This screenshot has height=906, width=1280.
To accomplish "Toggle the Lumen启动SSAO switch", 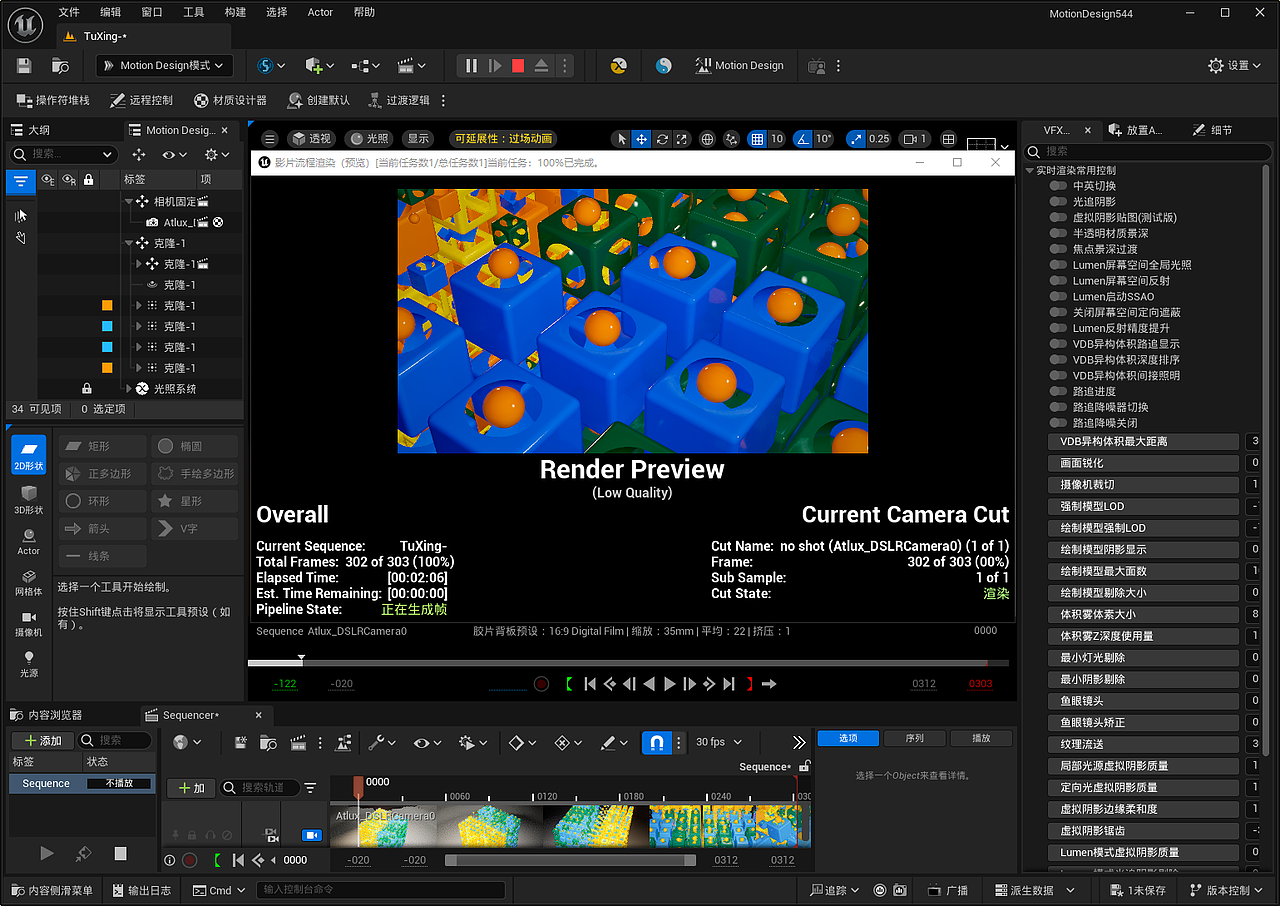I will pos(1057,297).
